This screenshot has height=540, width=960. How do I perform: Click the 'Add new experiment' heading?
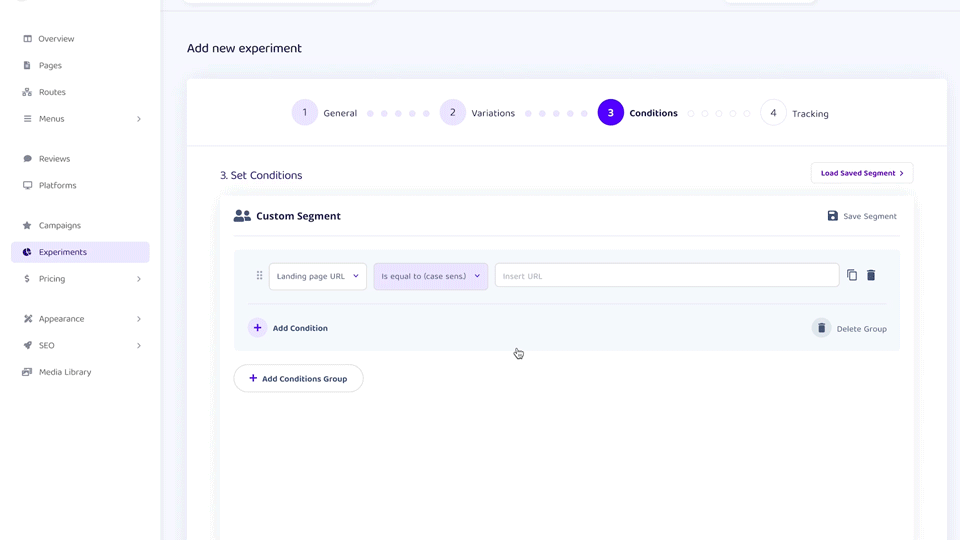click(x=244, y=48)
